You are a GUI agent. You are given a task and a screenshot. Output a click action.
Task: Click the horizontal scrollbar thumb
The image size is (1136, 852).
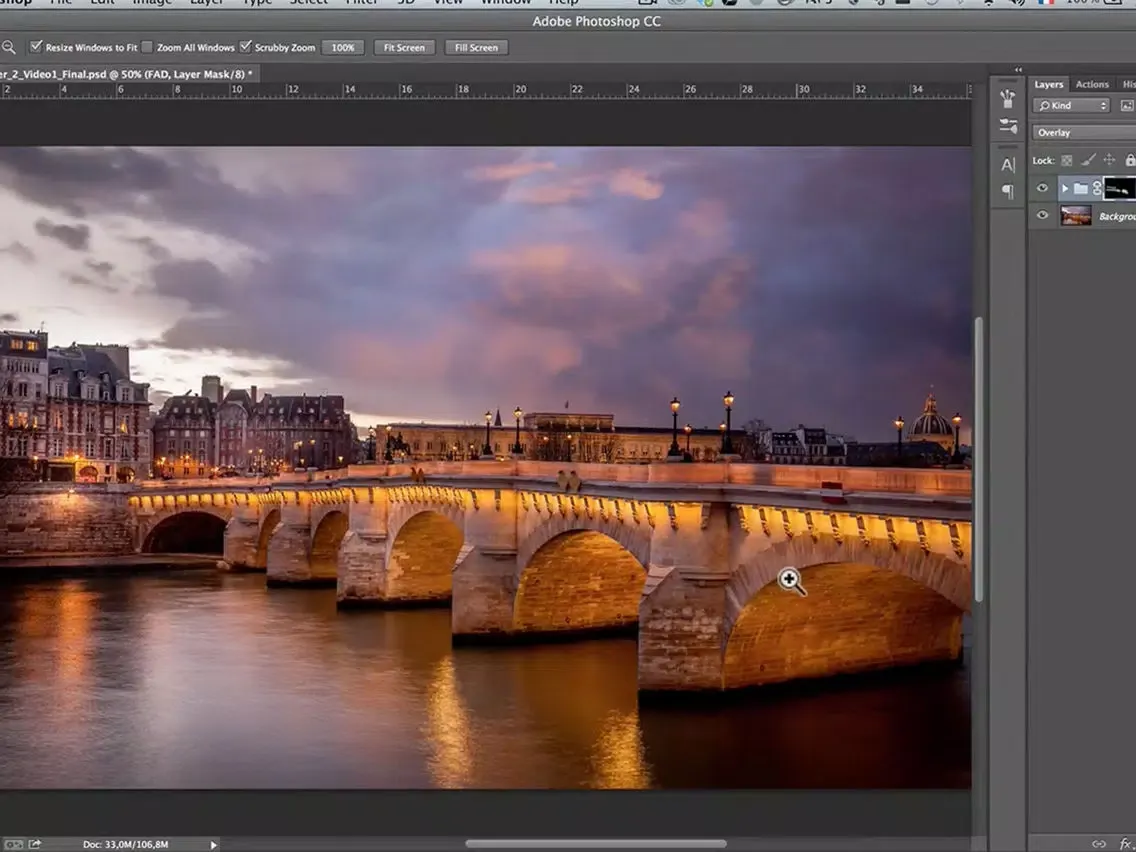596,843
